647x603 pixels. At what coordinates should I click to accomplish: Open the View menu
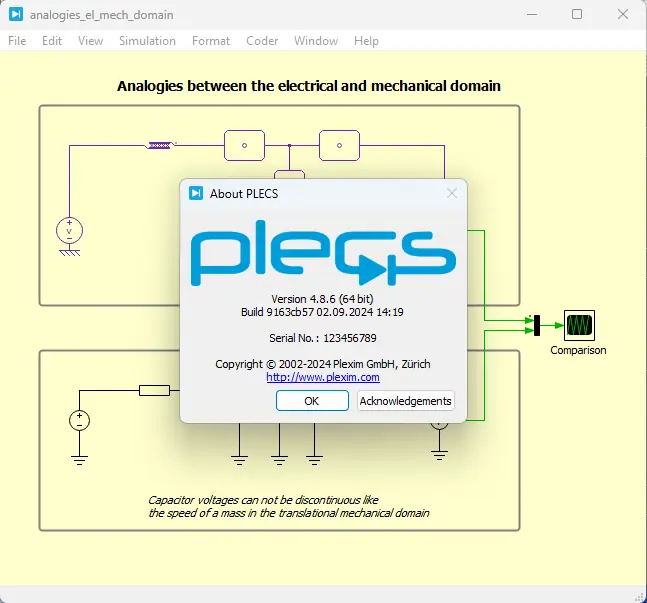[x=90, y=41]
